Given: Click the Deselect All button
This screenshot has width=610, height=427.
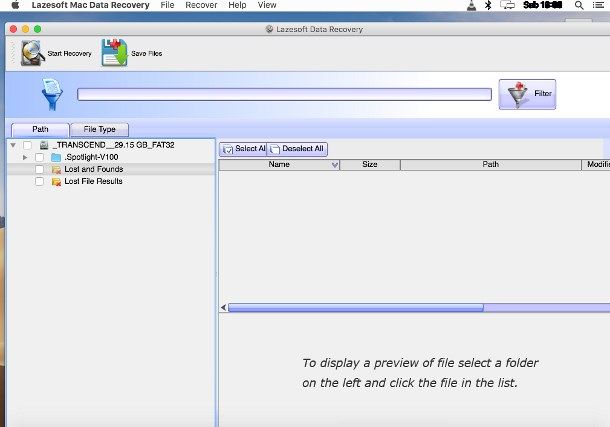Looking at the screenshot, I should (297, 149).
